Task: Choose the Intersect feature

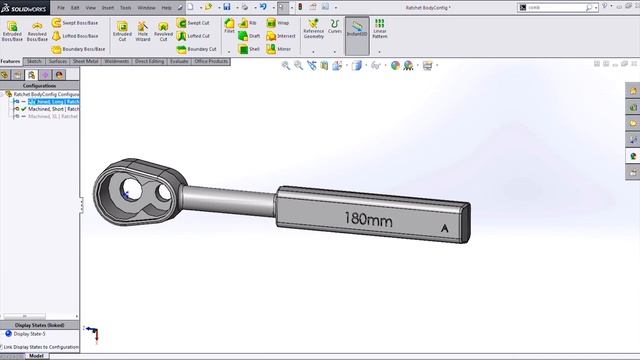Action: pos(281,36)
